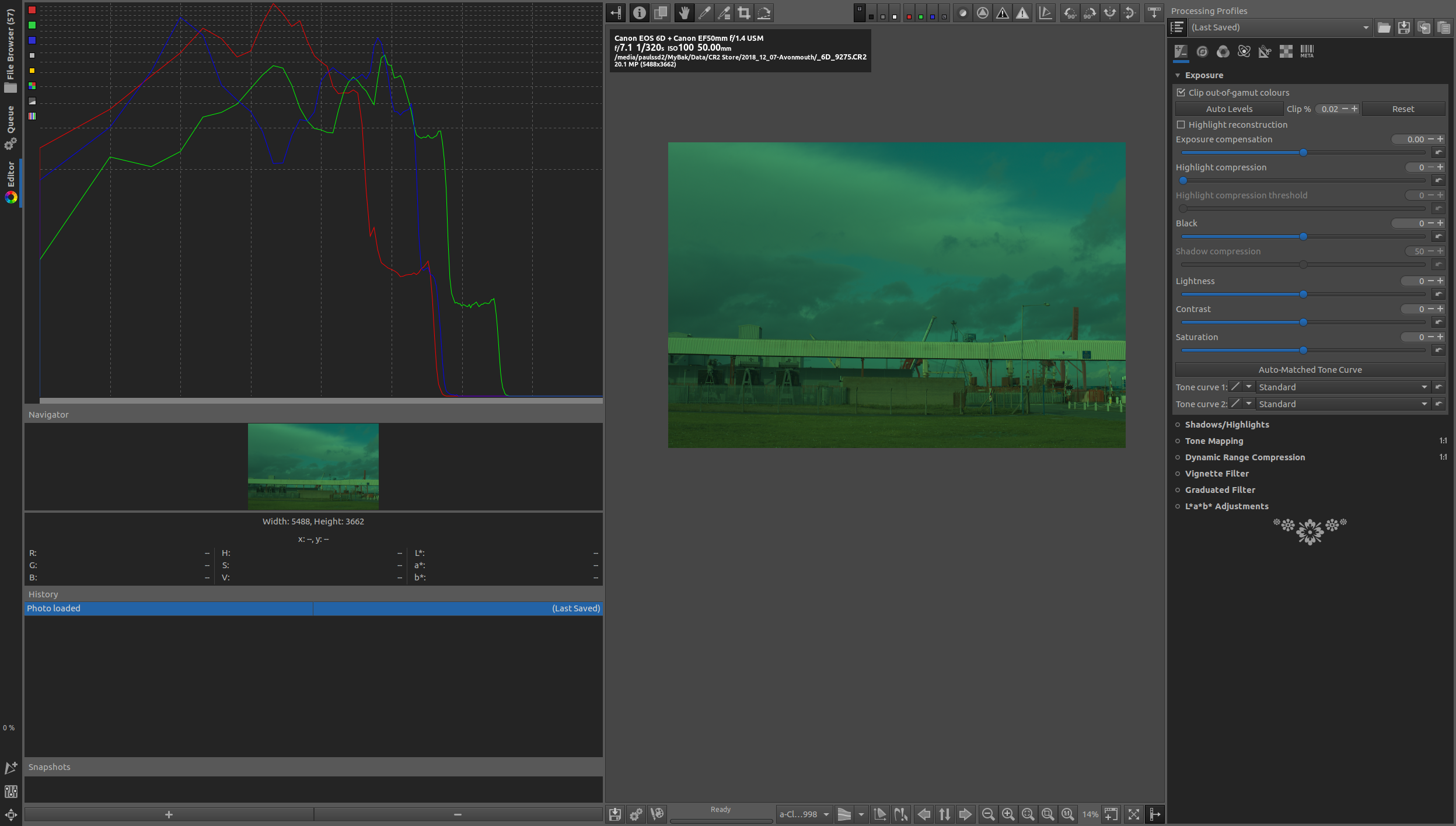Toggle clipped highlight indication warning
This screenshot has height=826, width=1456.
point(1022,13)
